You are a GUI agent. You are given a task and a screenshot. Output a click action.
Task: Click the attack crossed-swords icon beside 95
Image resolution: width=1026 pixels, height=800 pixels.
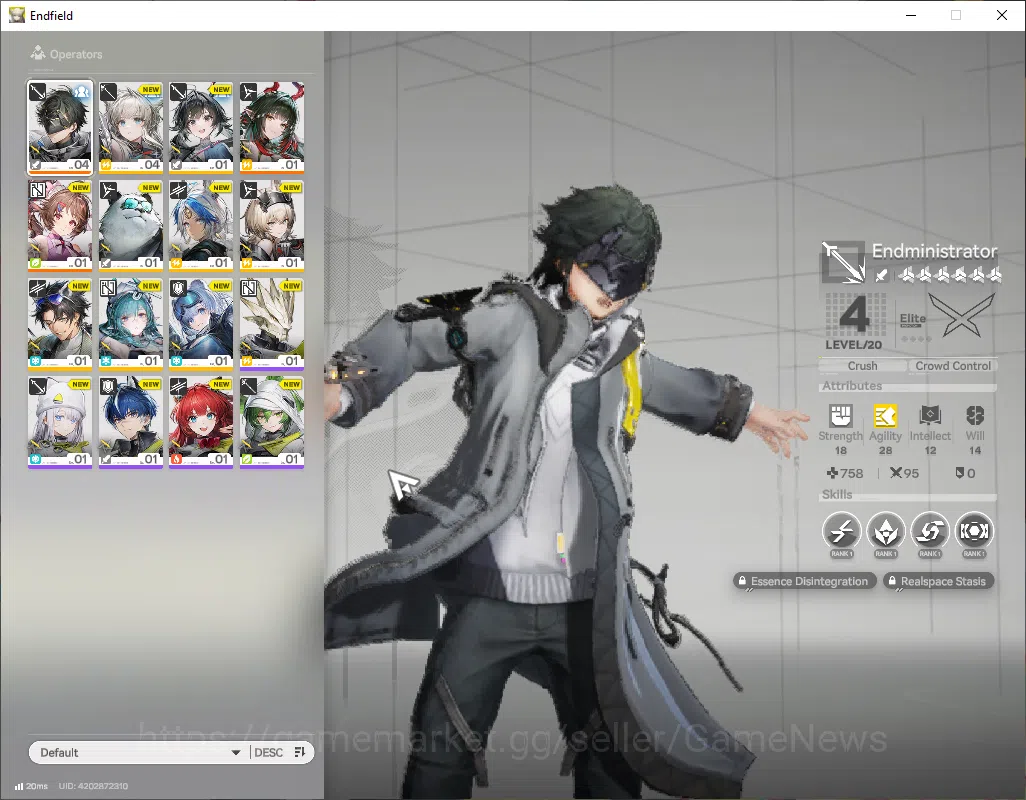point(896,472)
